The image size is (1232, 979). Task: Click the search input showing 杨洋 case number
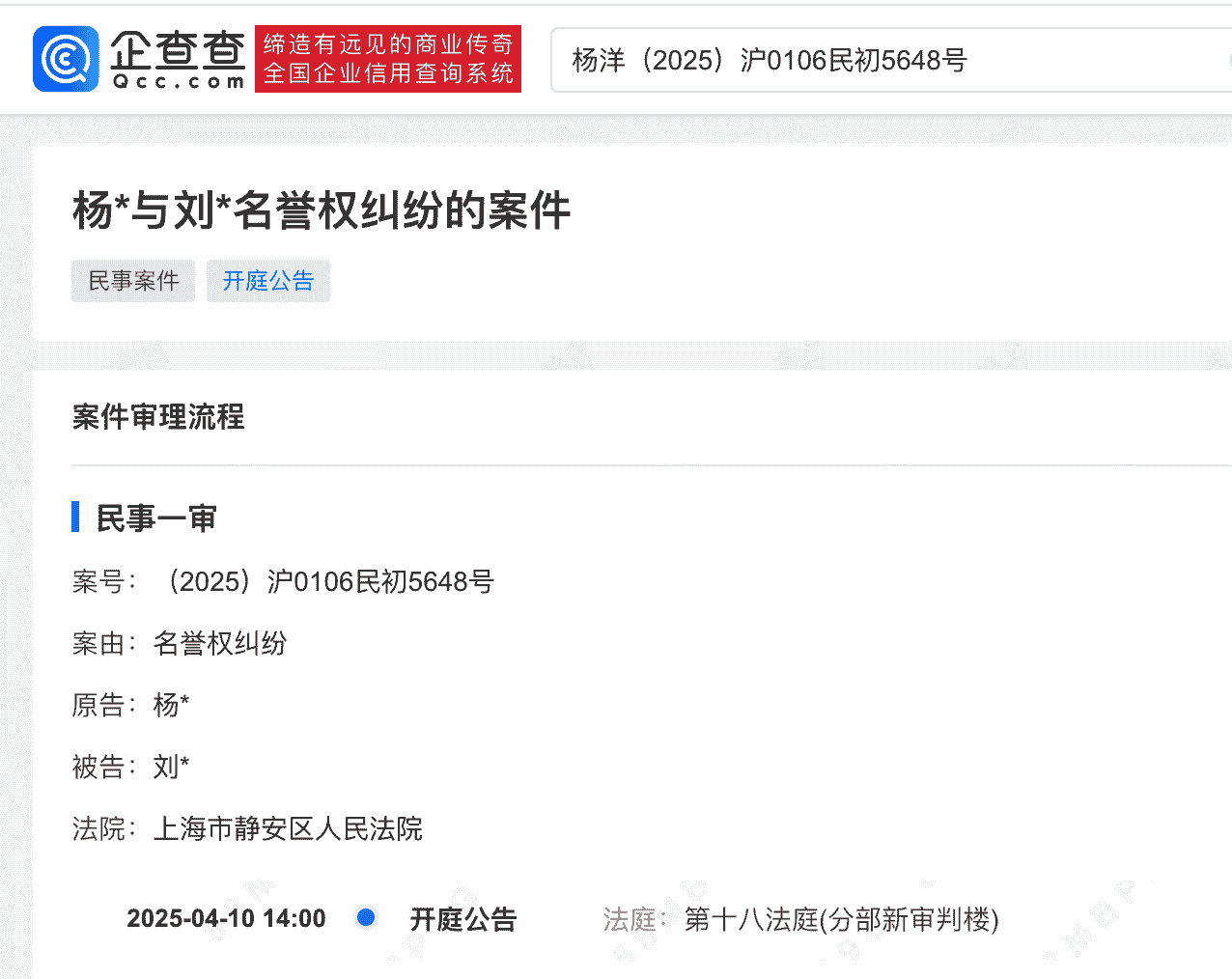(869, 59)
